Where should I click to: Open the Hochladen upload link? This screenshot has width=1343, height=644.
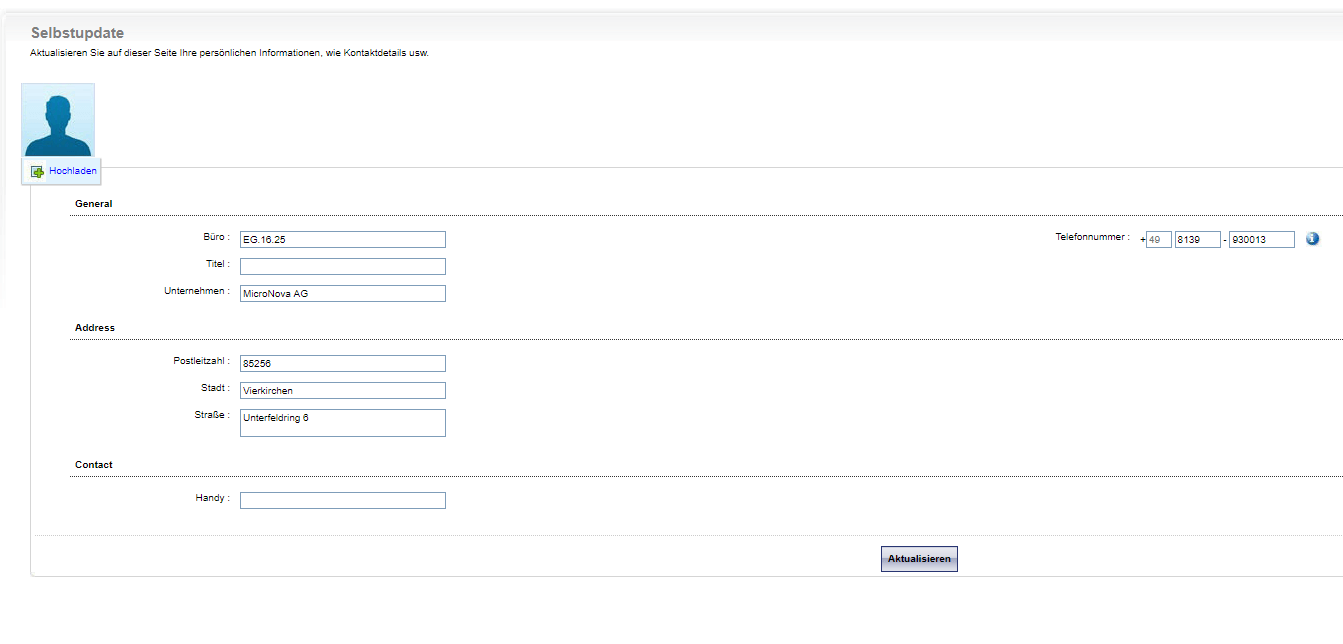(x=73, y=171)
